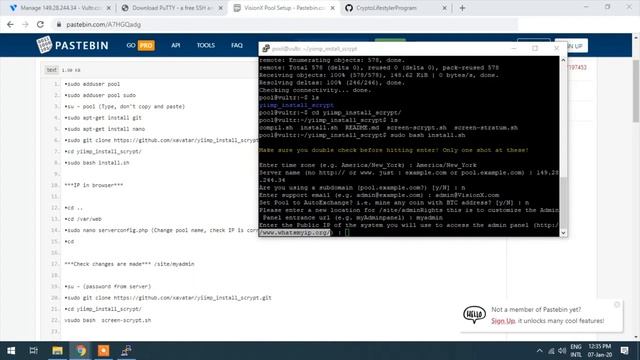
Task: Switch to the Download PuTTY tab
Action: click(171, 8)
